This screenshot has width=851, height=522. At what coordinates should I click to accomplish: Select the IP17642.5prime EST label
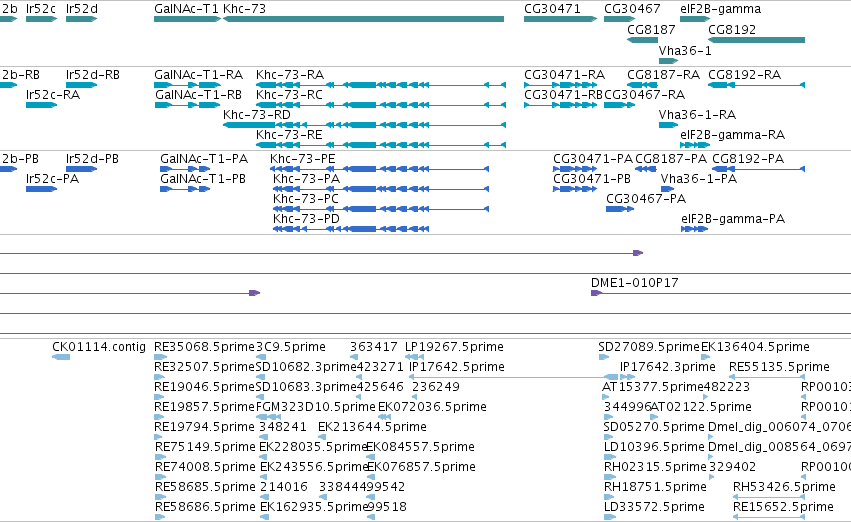[x=456, y=366]
